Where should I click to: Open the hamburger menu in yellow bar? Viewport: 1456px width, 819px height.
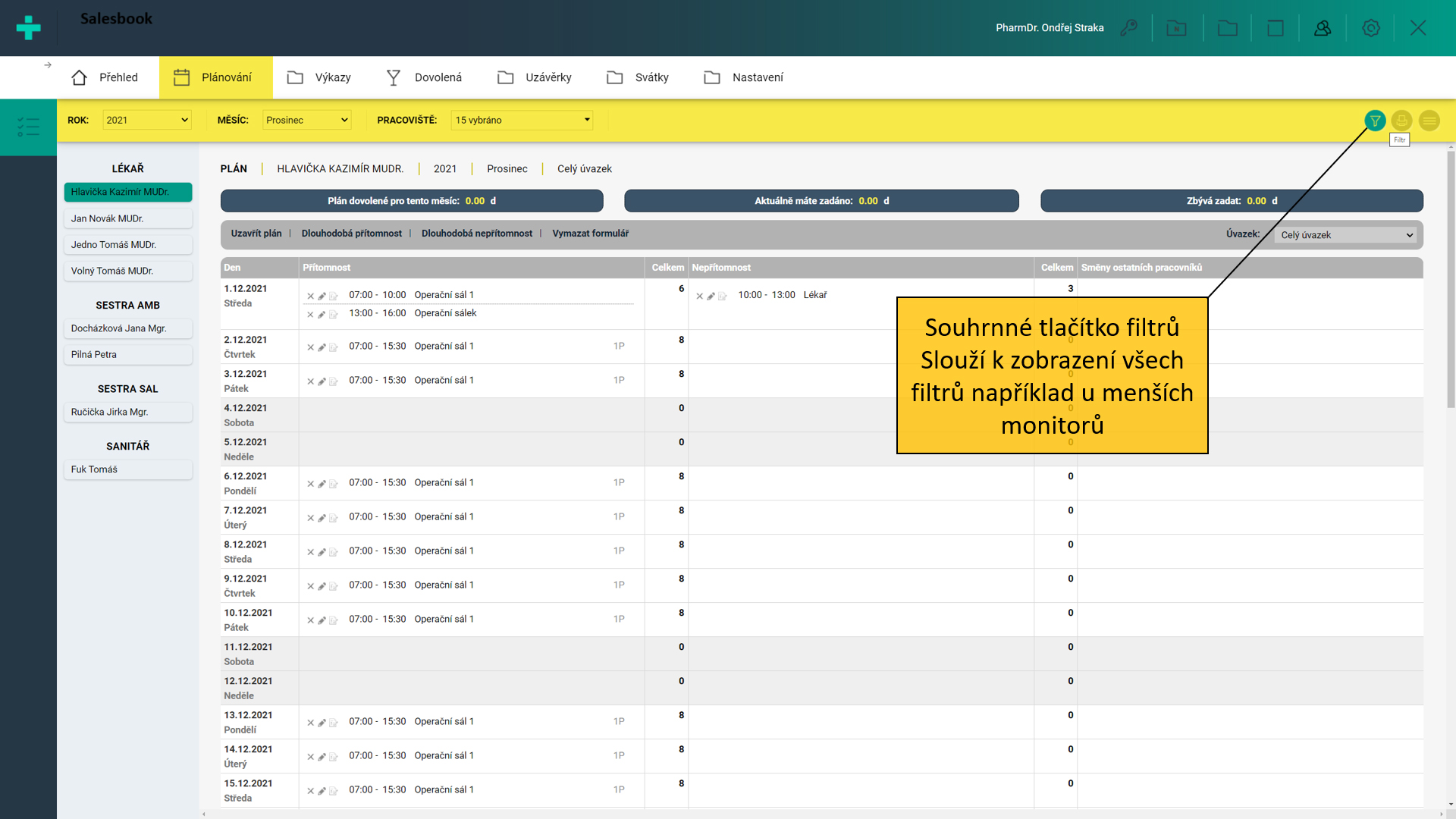[x=1429, y=121]
